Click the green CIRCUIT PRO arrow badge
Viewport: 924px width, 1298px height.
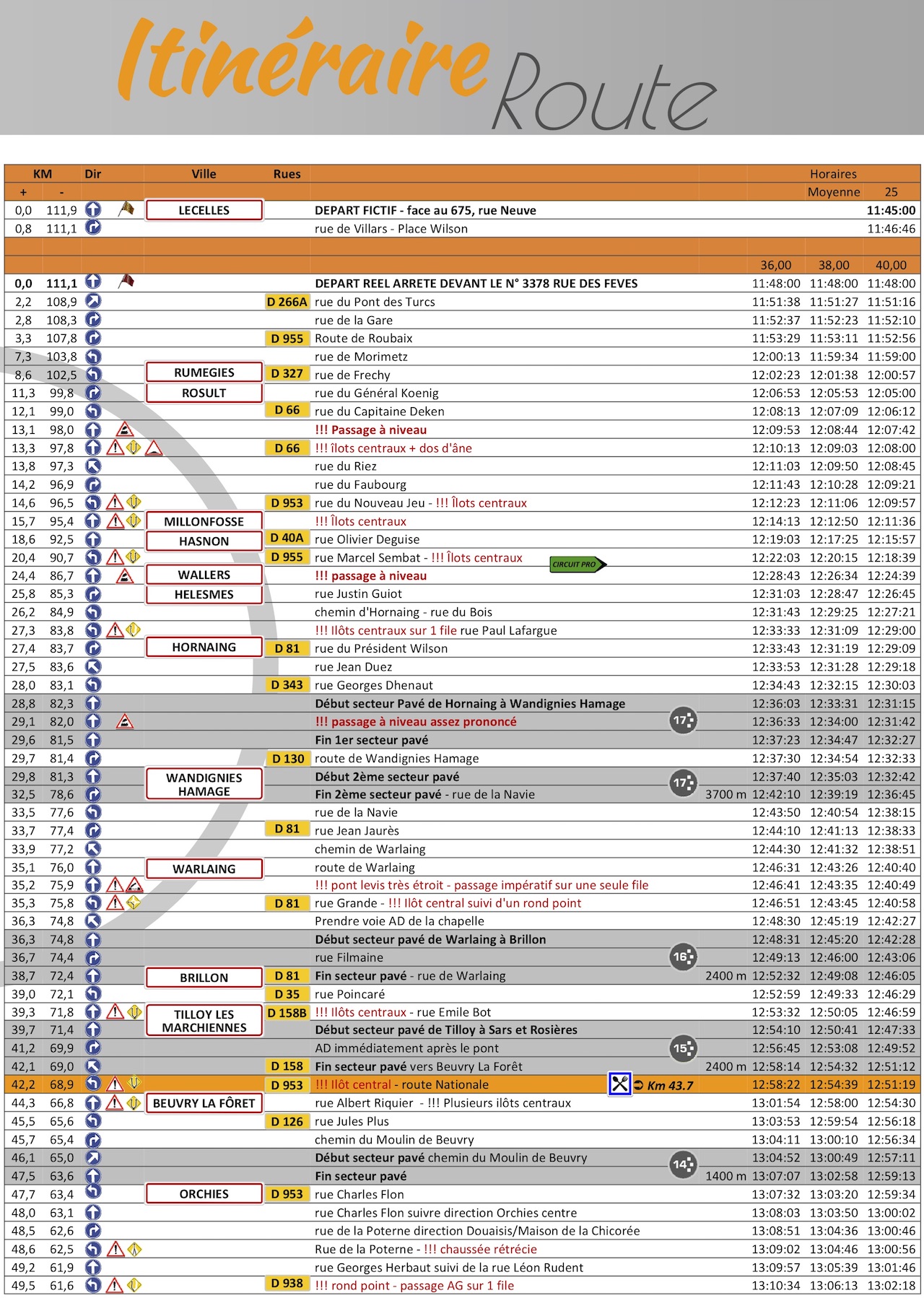578,565
